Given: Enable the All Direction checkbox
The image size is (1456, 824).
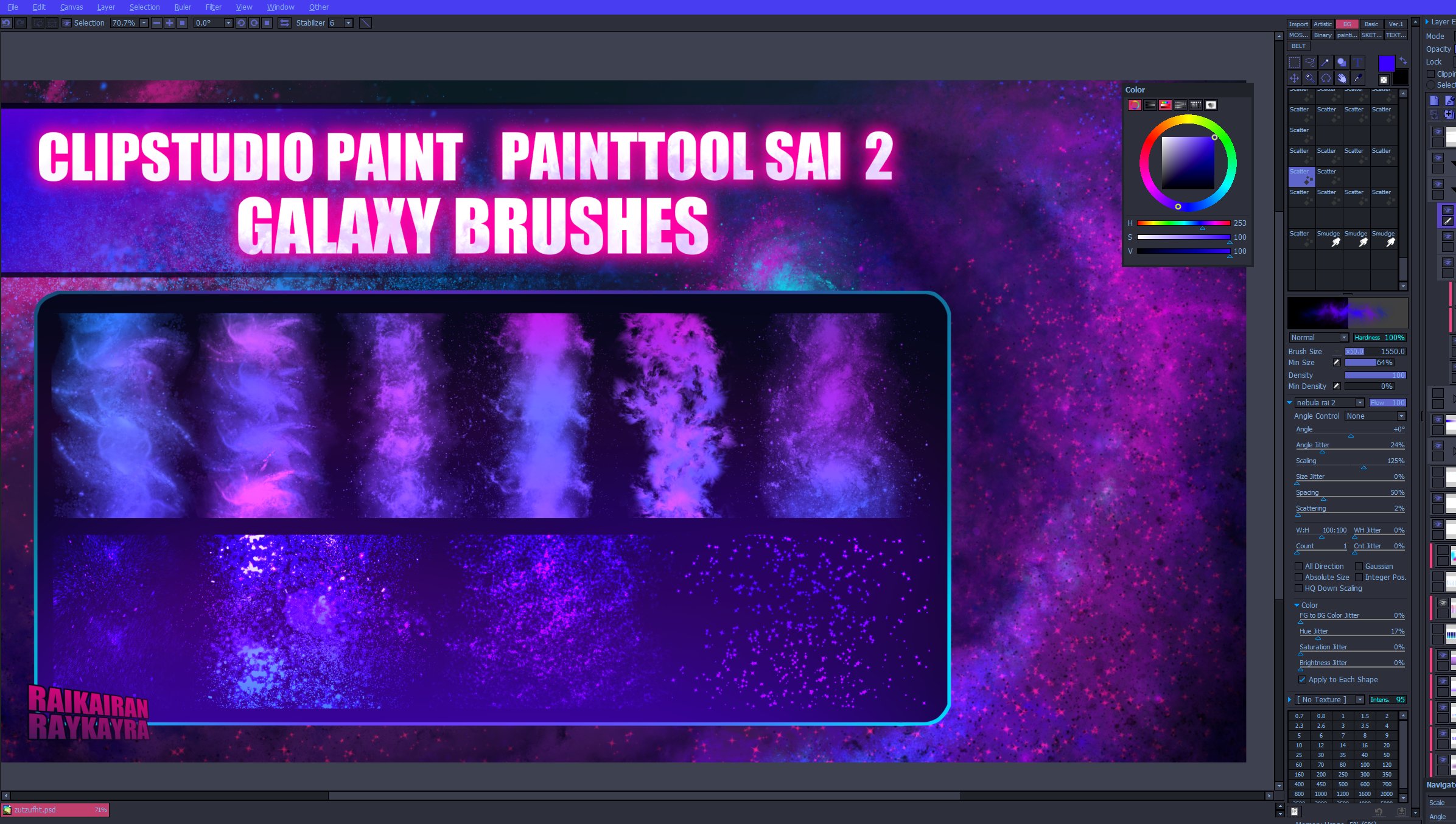Looking at the screenshot, I should (1299, 567).
